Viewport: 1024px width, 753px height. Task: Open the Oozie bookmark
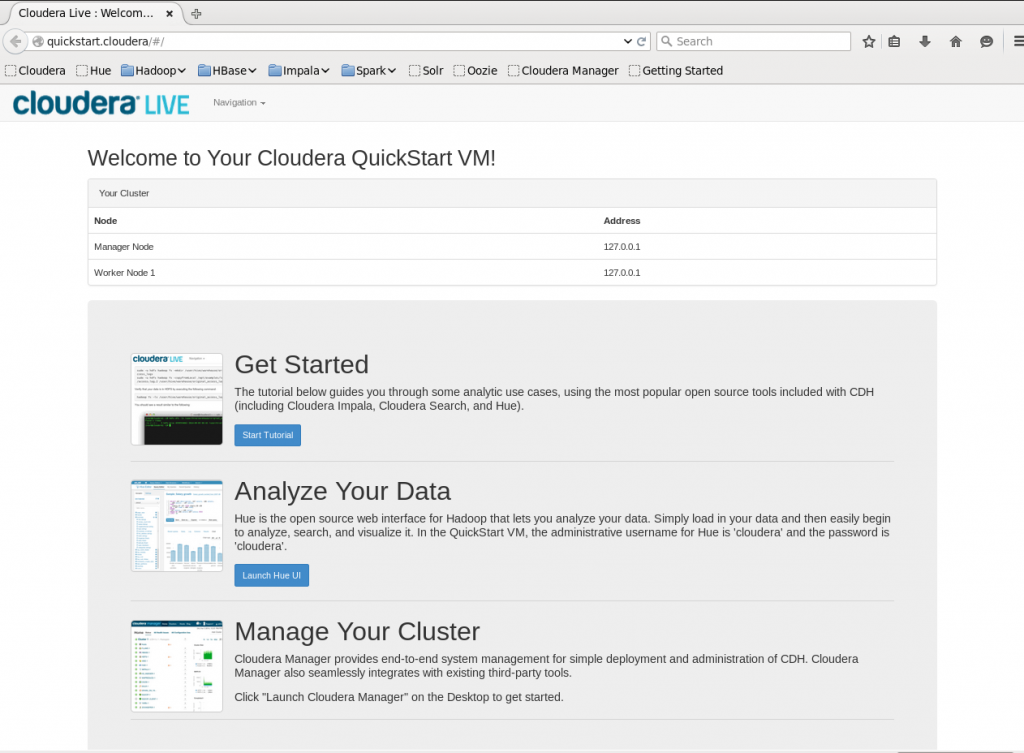475,71
